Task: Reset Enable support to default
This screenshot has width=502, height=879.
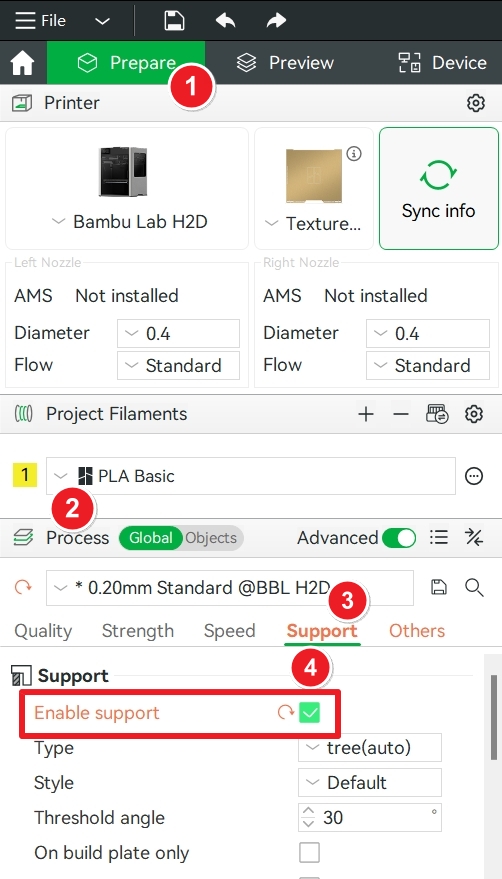Action: click(286, 713)
